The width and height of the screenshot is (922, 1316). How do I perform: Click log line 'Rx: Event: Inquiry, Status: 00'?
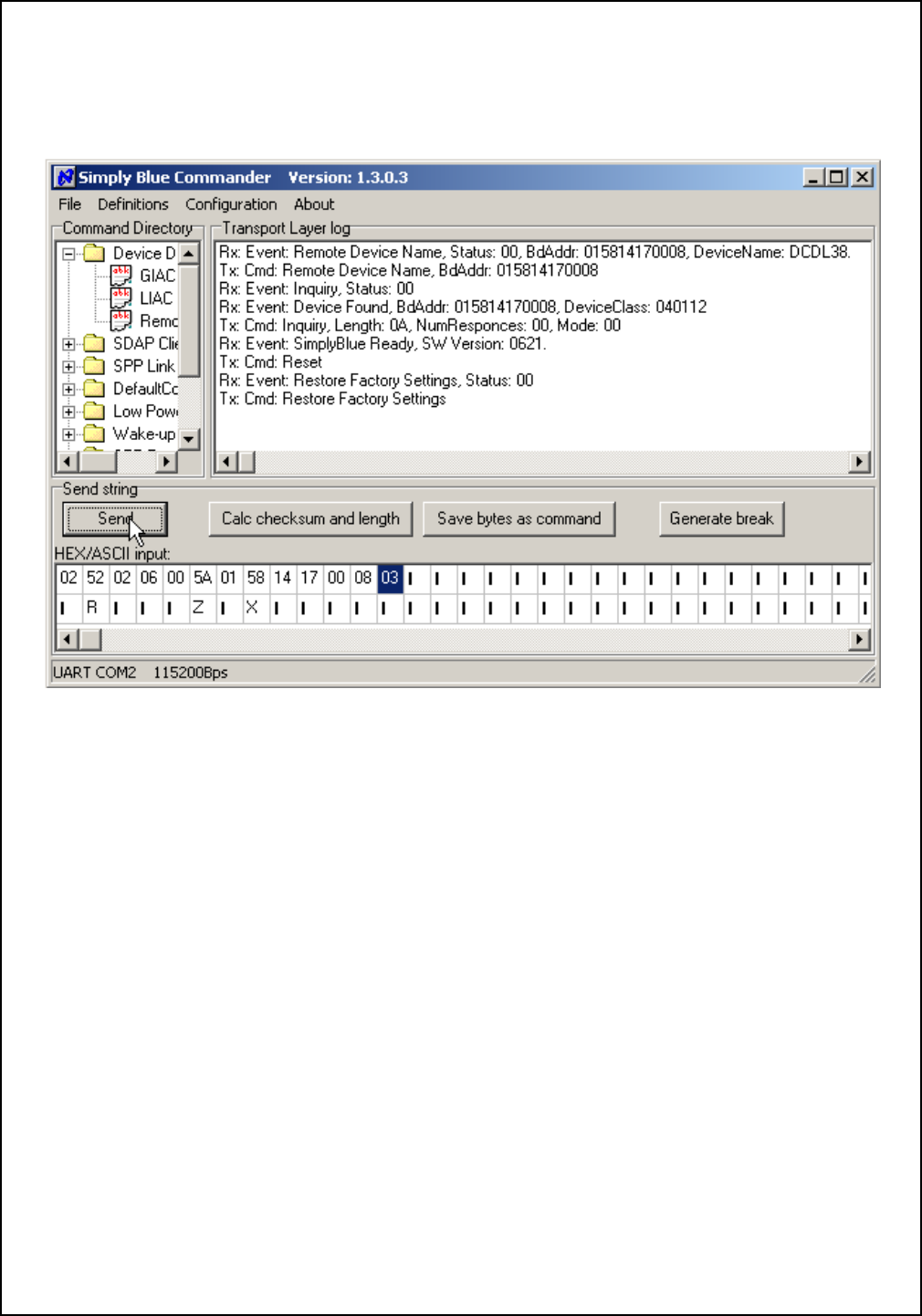point(316,289)
